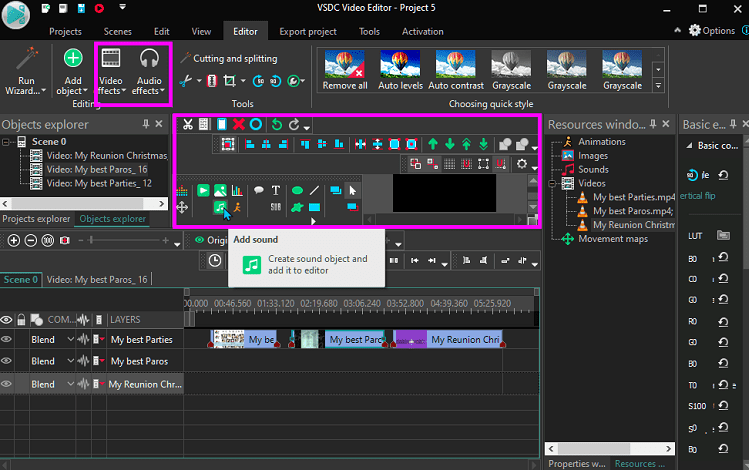
Task: Move object one layer down
Action: pyautogui.click(x=449, y=144)
